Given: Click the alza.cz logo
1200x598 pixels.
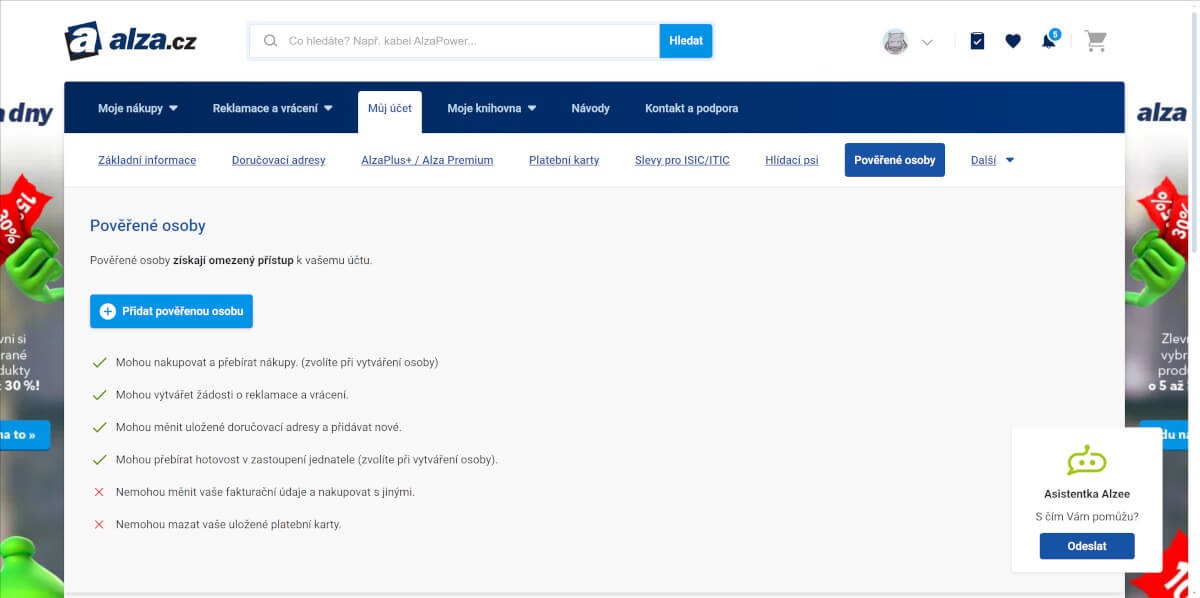Looking at the screenshot, I should [x=131, y=41].
